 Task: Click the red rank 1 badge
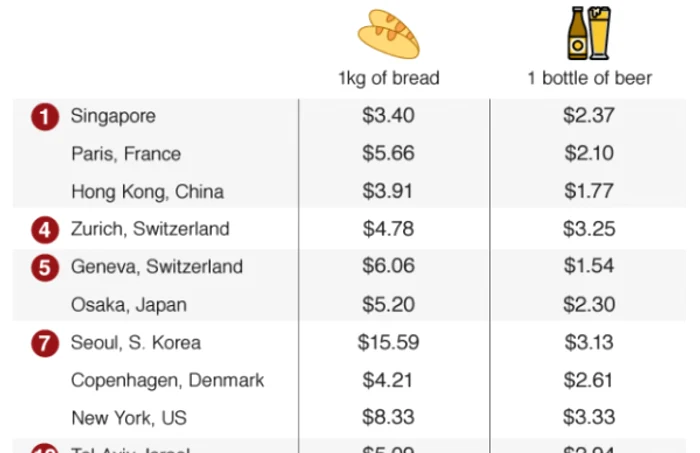[x=45, y=117]
